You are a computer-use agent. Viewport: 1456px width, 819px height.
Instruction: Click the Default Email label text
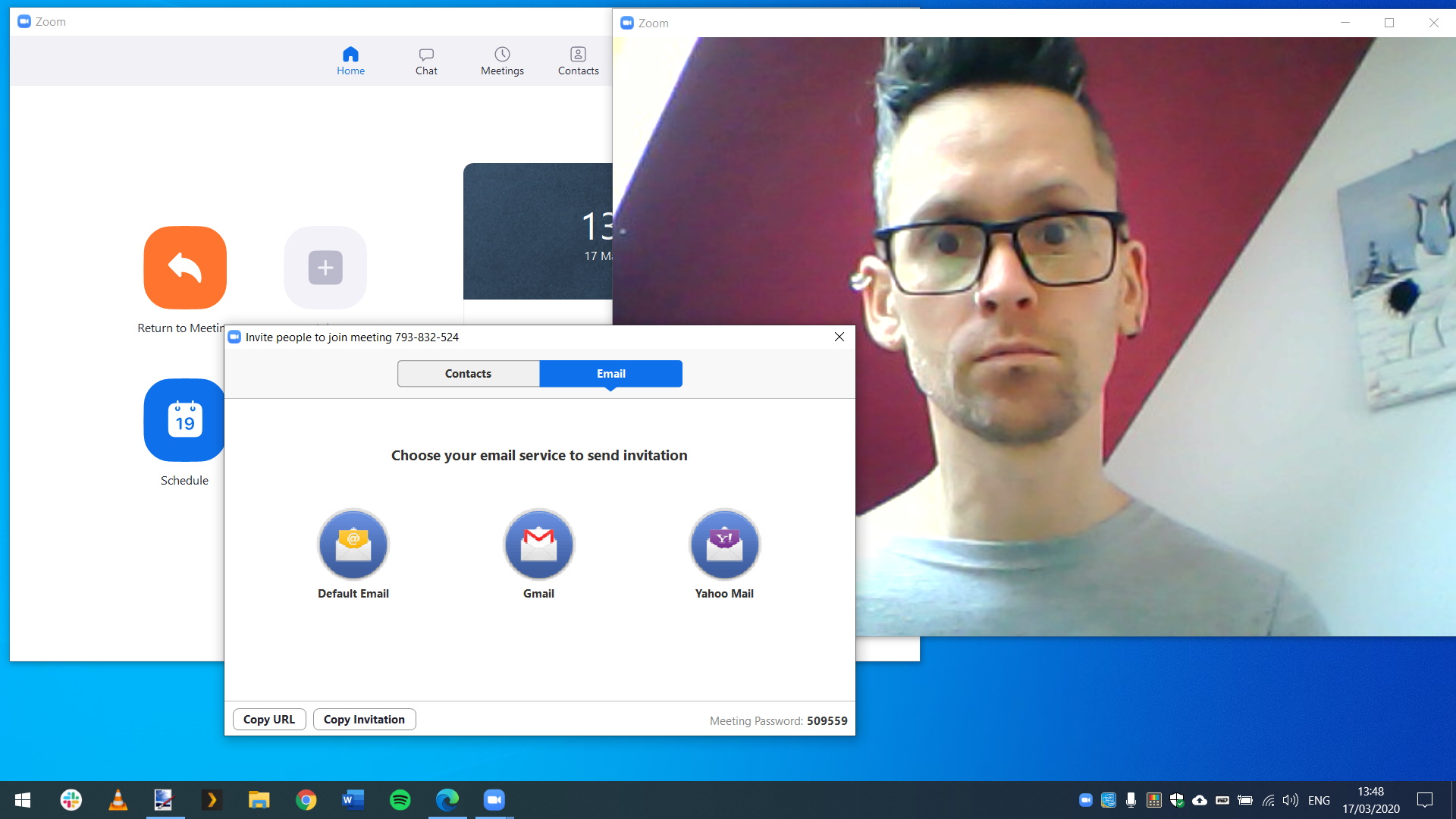(353, 594)
